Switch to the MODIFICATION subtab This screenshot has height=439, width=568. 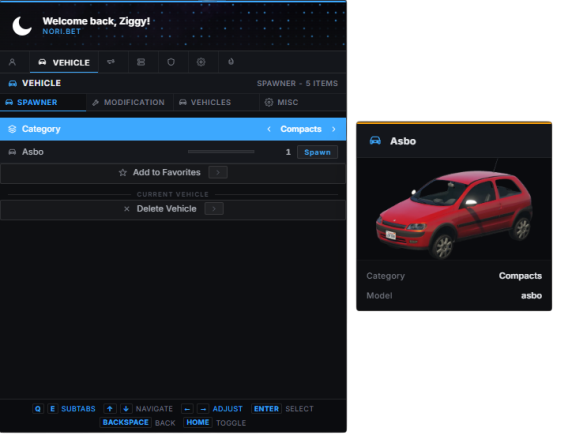coord(129,103)
